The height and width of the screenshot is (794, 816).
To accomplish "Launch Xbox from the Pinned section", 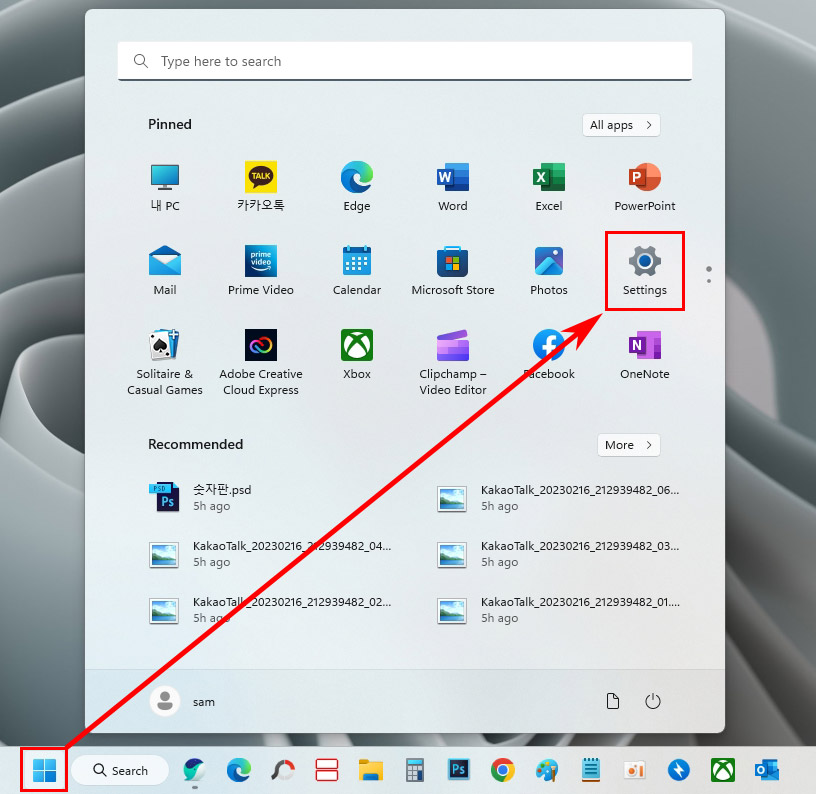I will [356, 355].
